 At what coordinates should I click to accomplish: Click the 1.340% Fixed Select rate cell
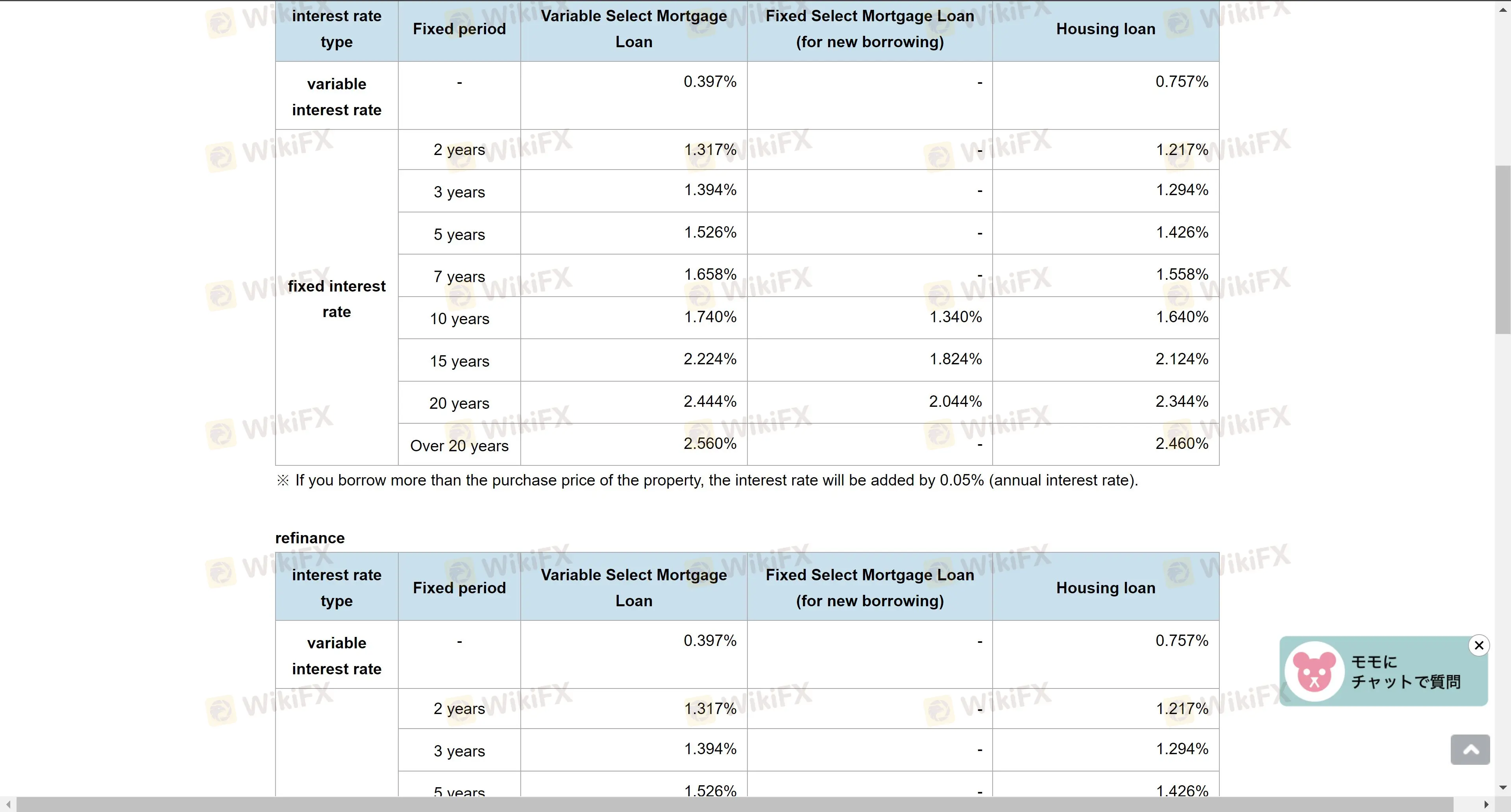tap(955, 317)
